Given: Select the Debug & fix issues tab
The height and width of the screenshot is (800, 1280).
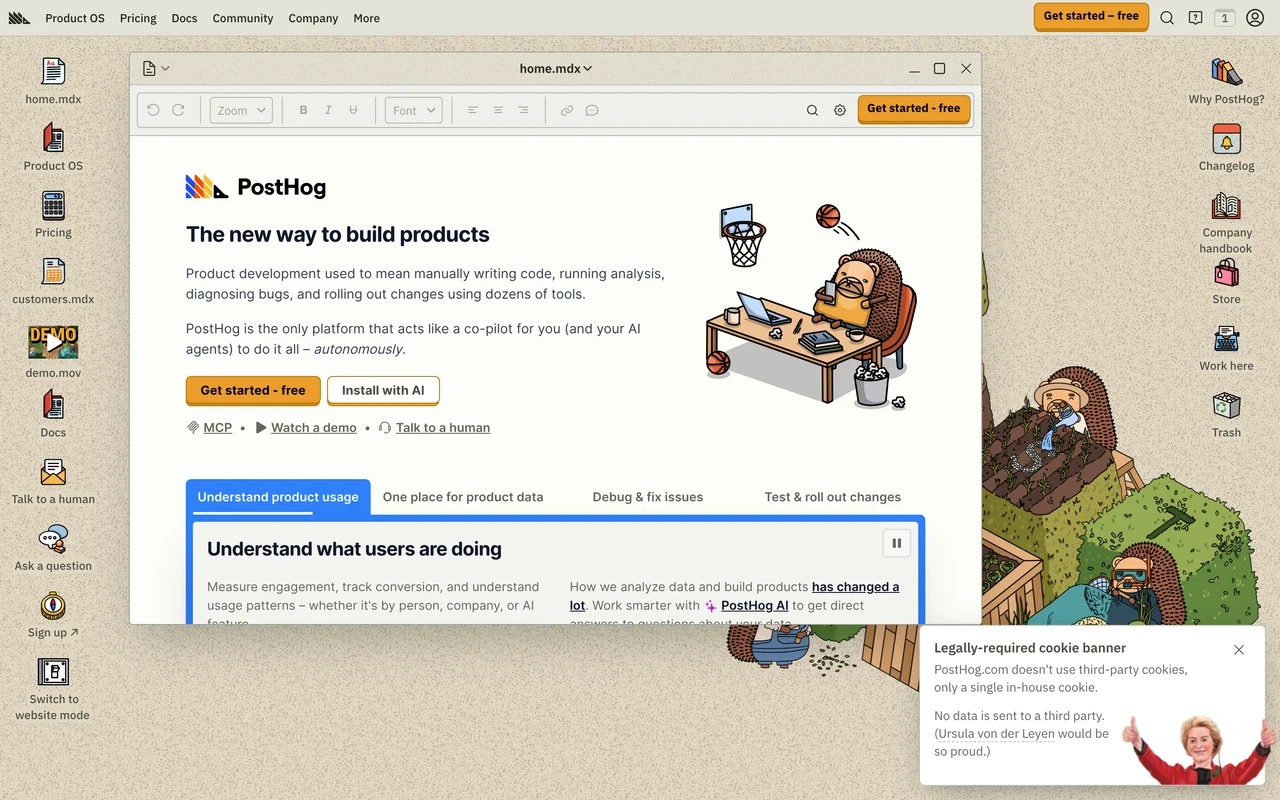Looking at the screenshot, I should click(x=648, y=497).
